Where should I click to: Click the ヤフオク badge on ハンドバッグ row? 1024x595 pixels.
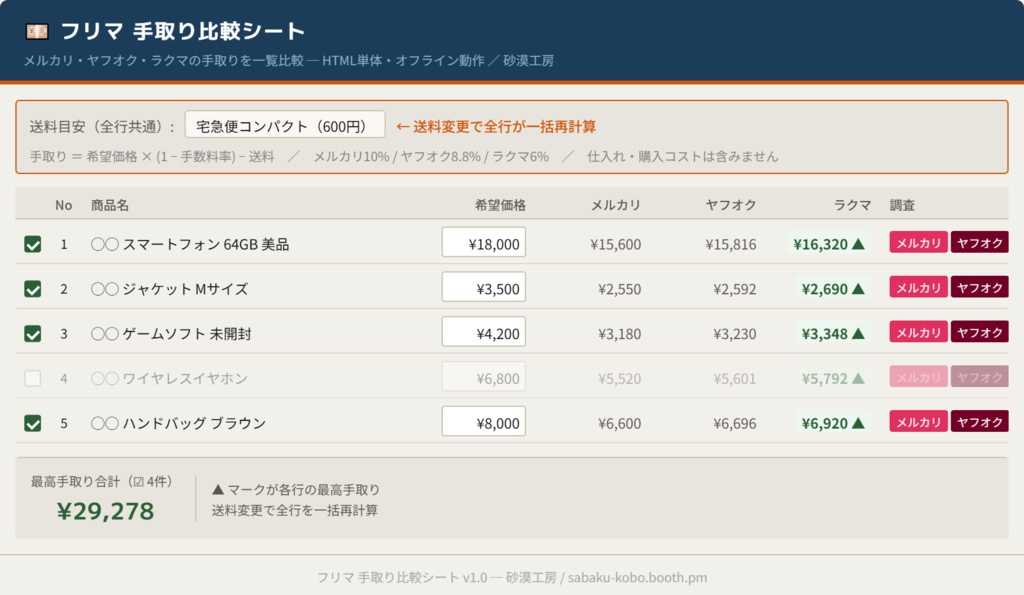(x=981, y=422)
